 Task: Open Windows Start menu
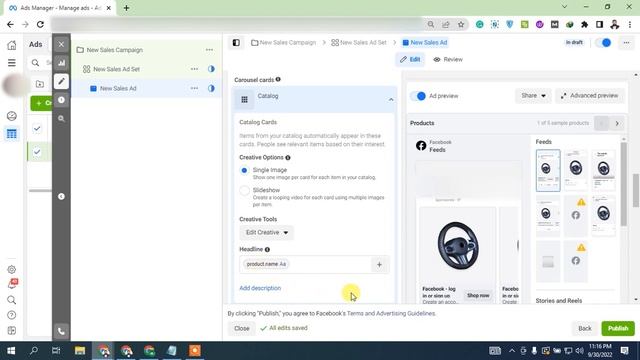click(x=11, y=351)
